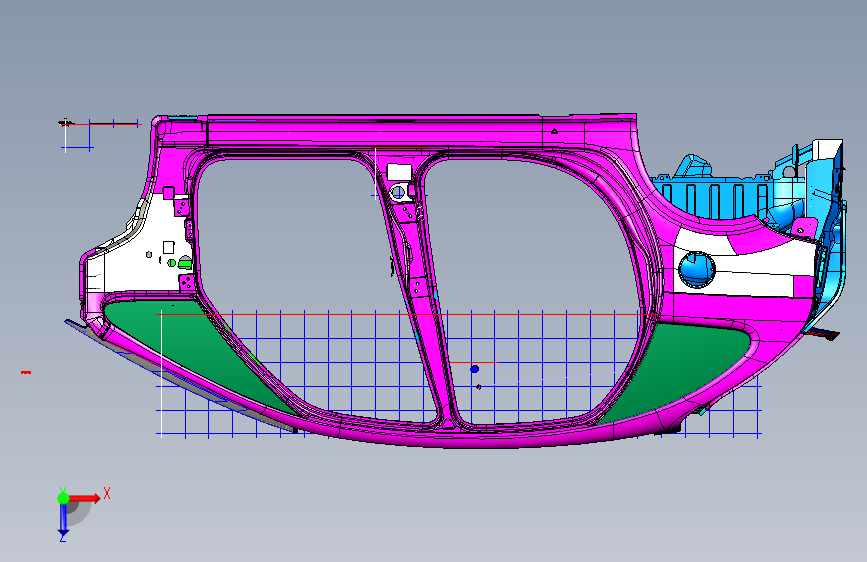867x562 pixels.
Task: Pick the blue point marker on the grid
Action: 474,369
